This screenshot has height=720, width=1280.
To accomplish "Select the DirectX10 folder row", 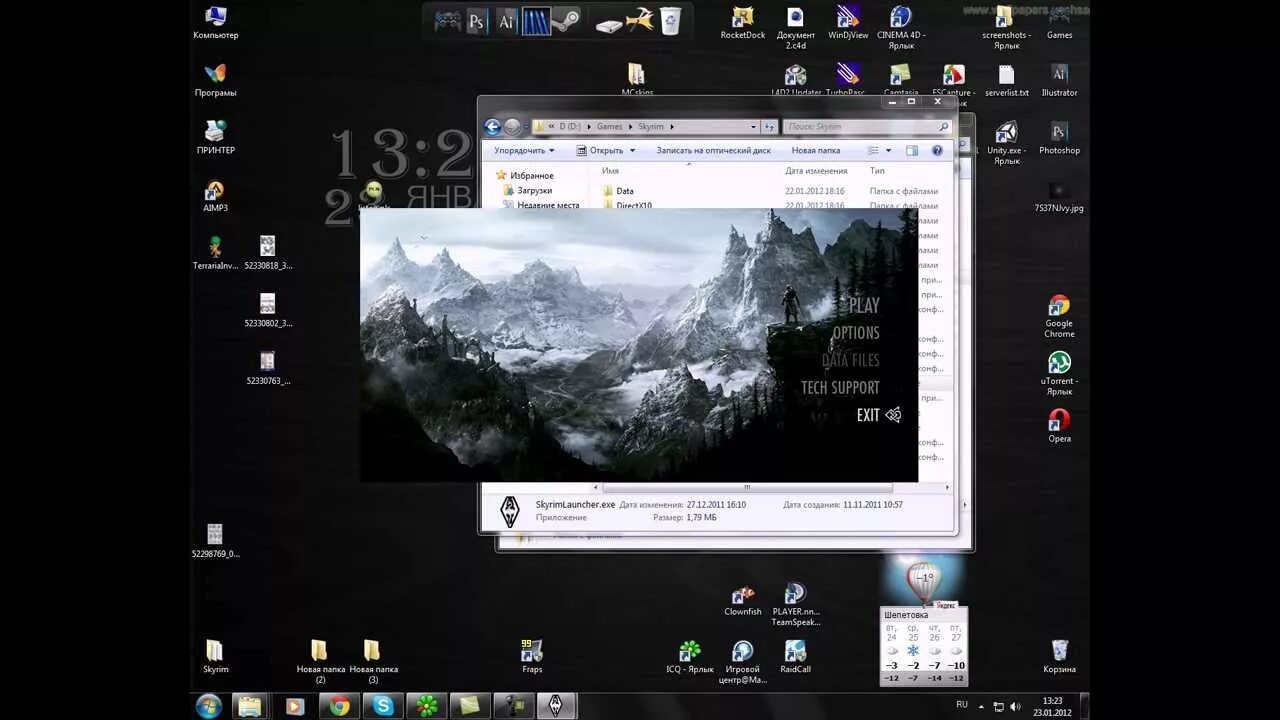I will 770,205.
